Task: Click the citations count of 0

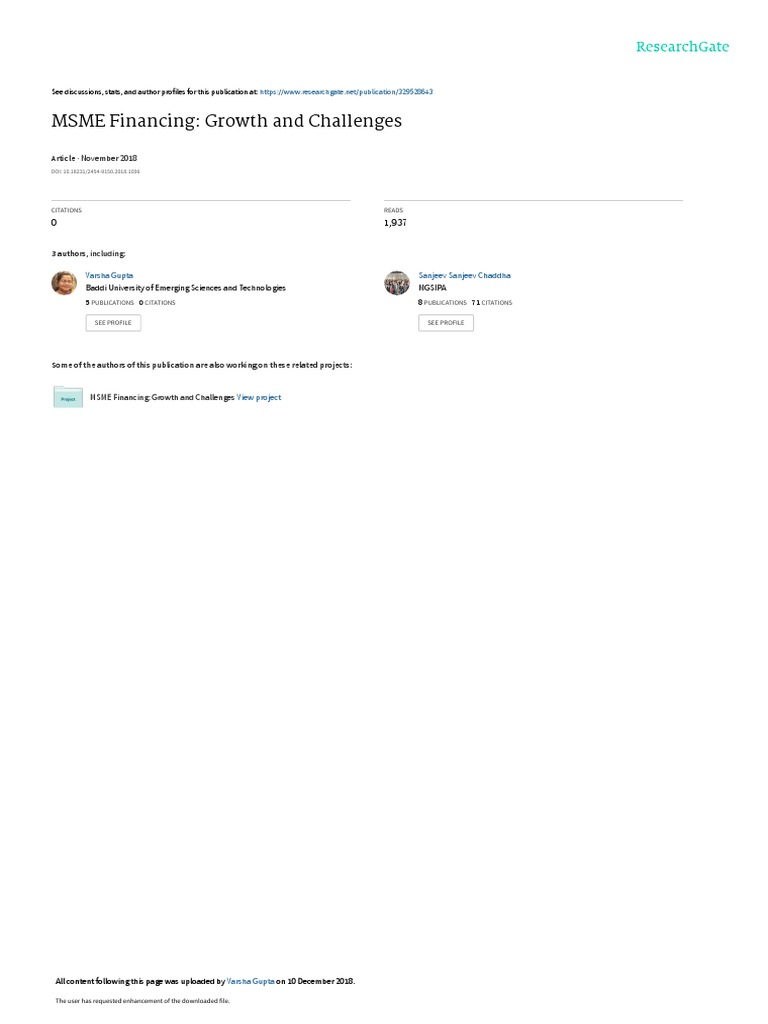Action: click(x=54, y=223)
